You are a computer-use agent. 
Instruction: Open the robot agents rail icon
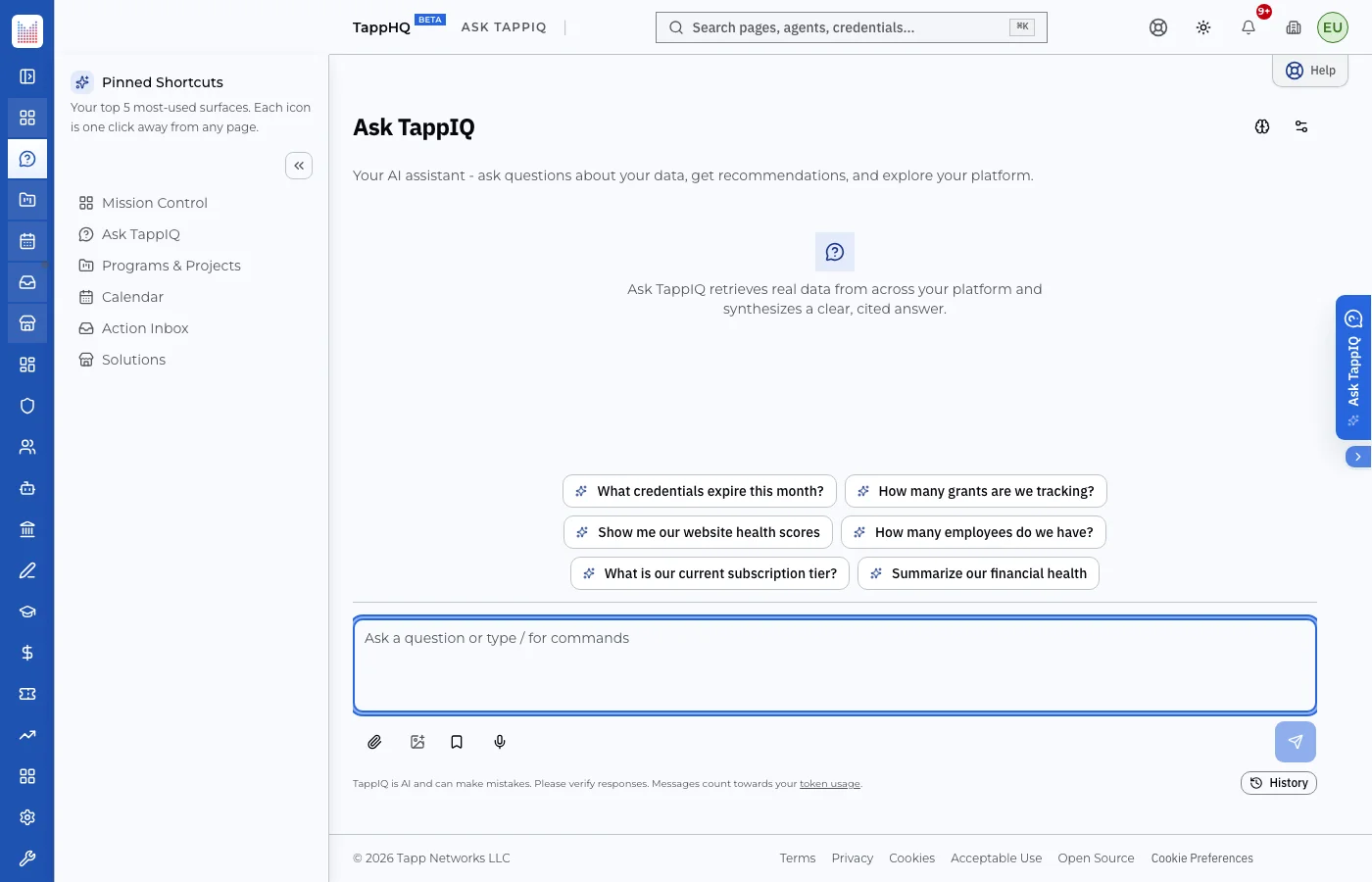coord(27,488)
